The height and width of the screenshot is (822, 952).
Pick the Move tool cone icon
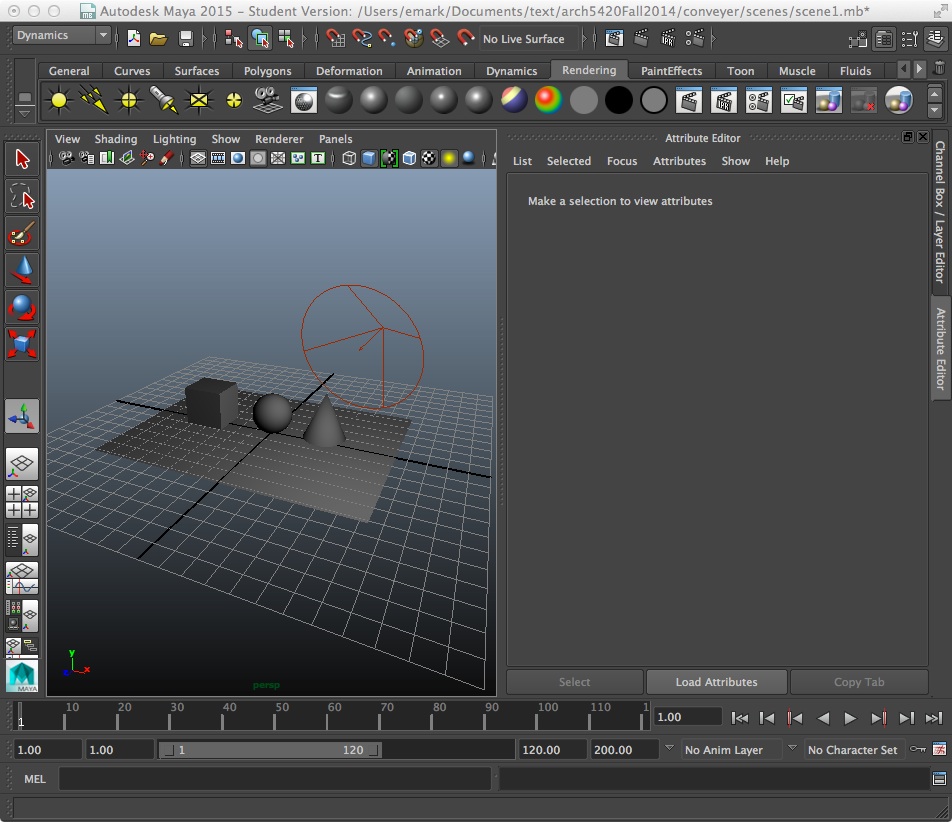click(x=22, y=270)
